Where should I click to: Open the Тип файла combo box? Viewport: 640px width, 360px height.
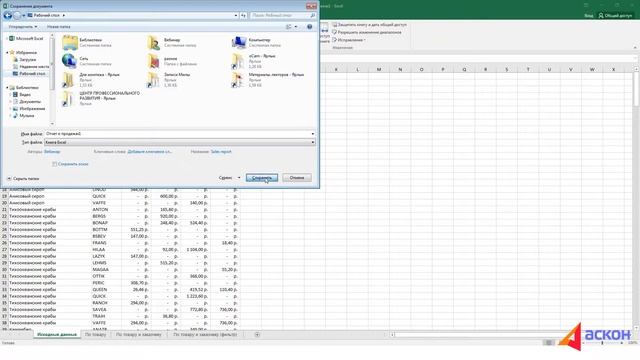click(180, 142)
